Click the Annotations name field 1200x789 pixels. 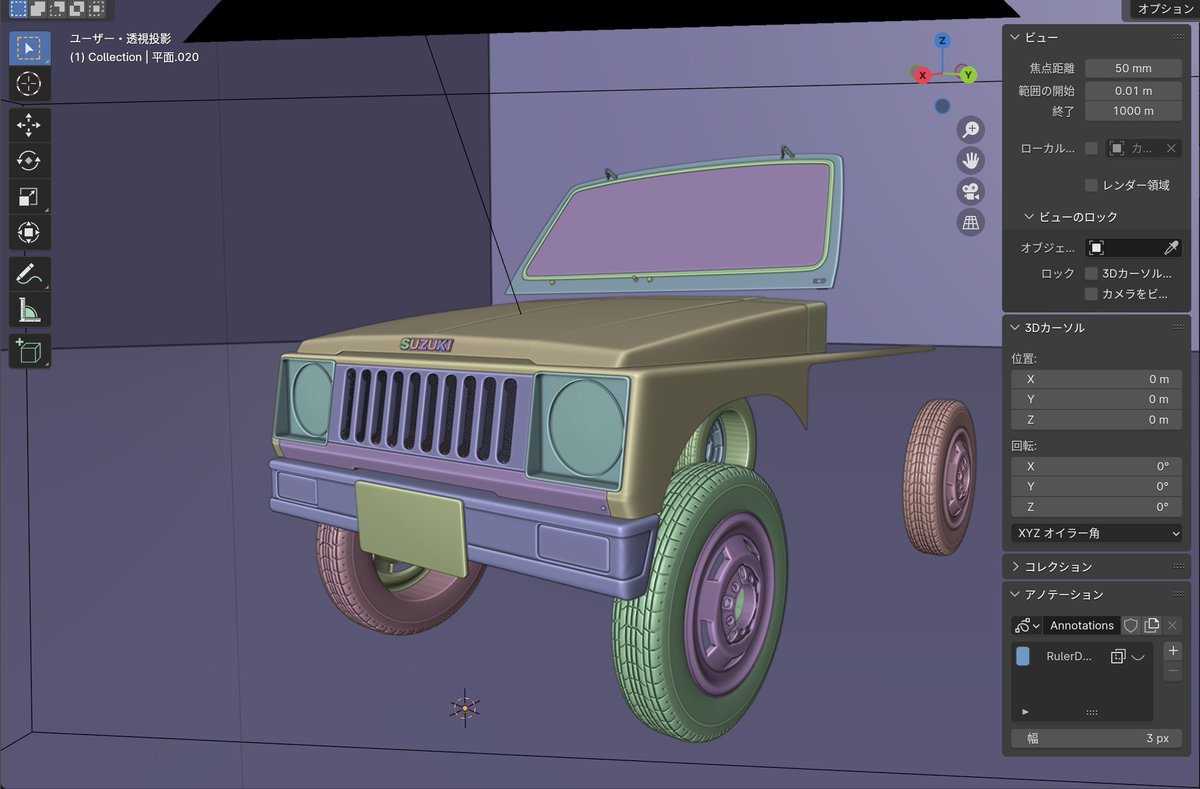1081,625
